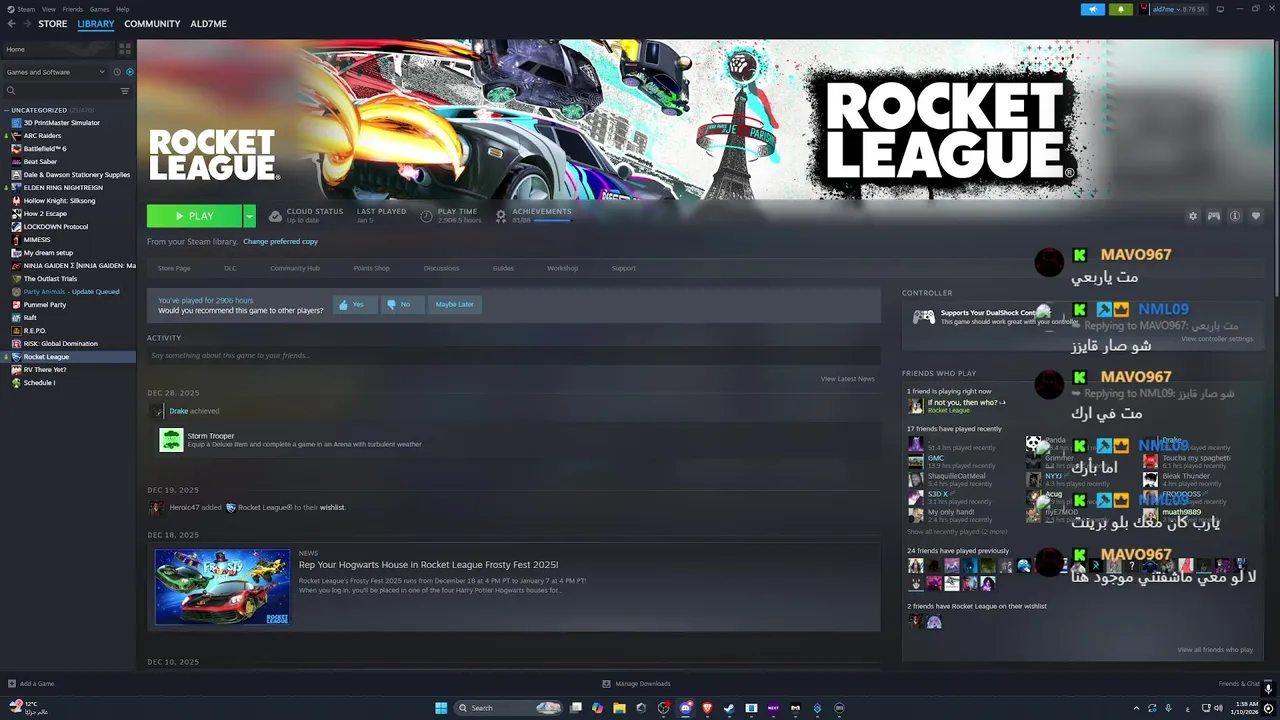Open the Community Hub link
The width and height of the screenshot is (1280, 720).
pyautogui.click(x=295, y=268)
